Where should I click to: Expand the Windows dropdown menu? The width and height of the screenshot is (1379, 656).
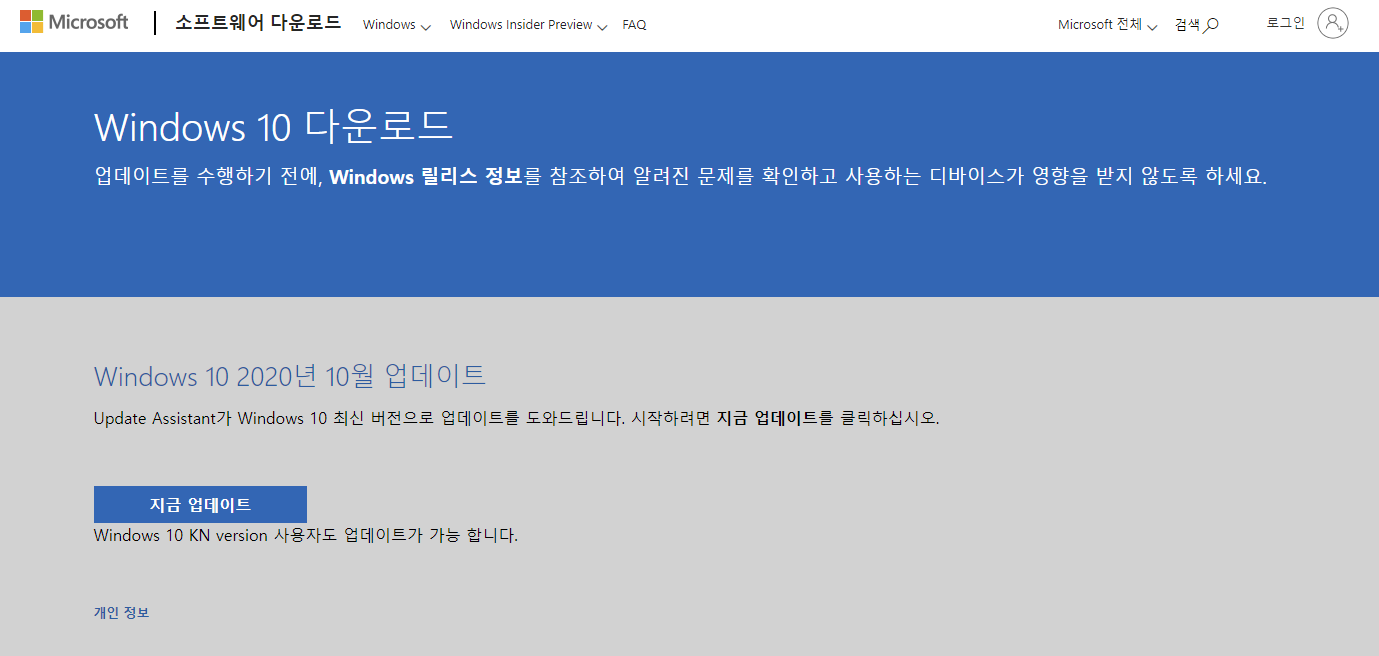point(396,25)
